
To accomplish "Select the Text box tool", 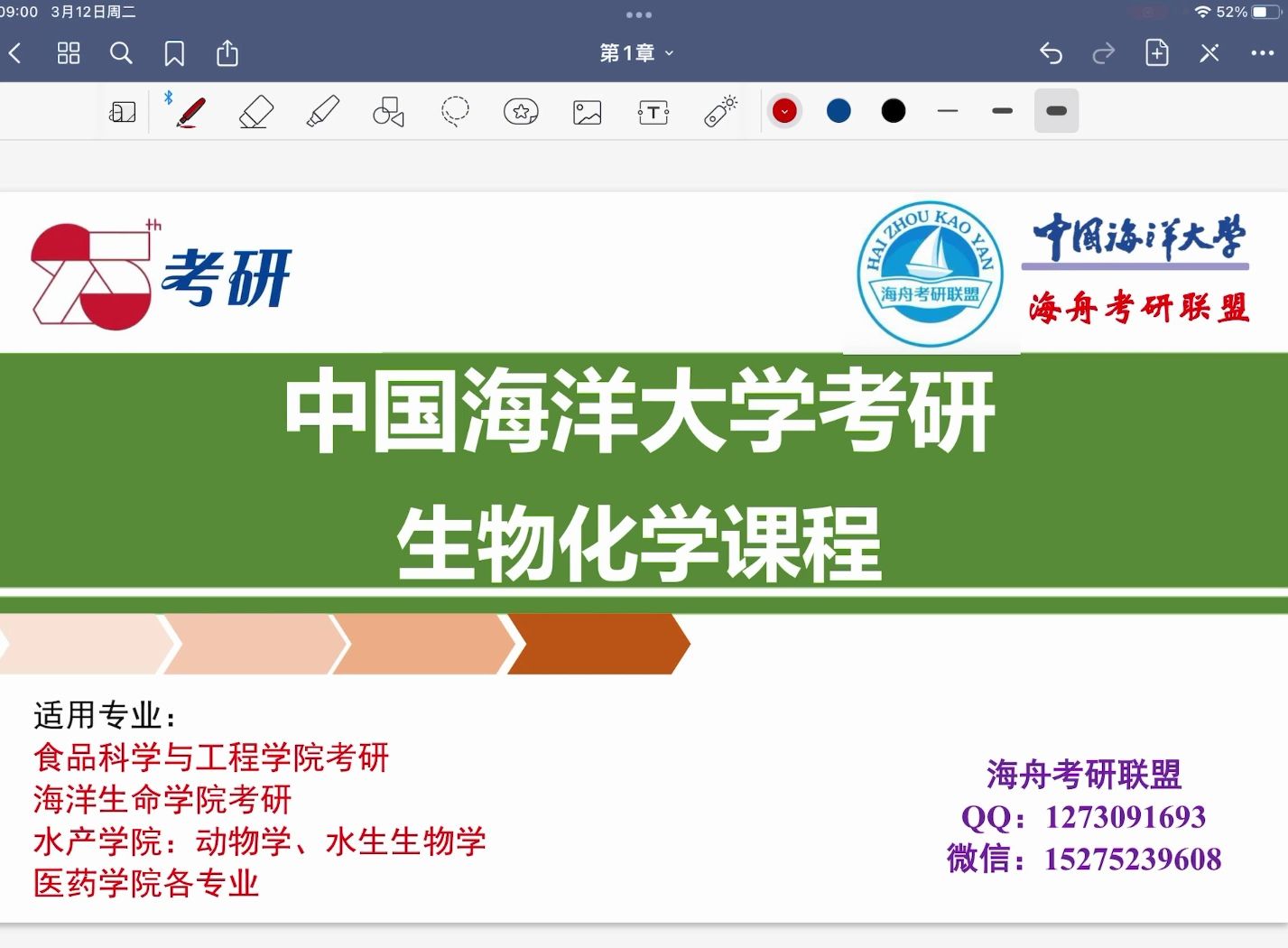I will (x=653, y=112).
